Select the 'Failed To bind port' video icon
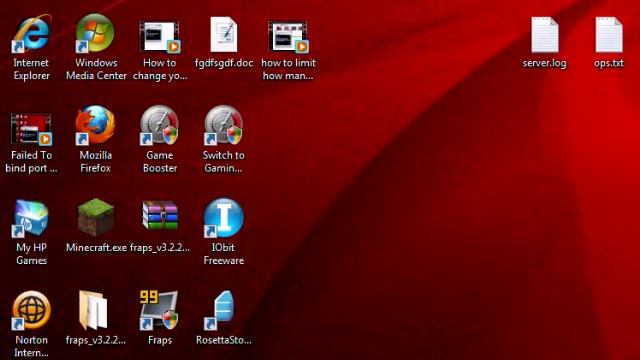 click(31, 129)
